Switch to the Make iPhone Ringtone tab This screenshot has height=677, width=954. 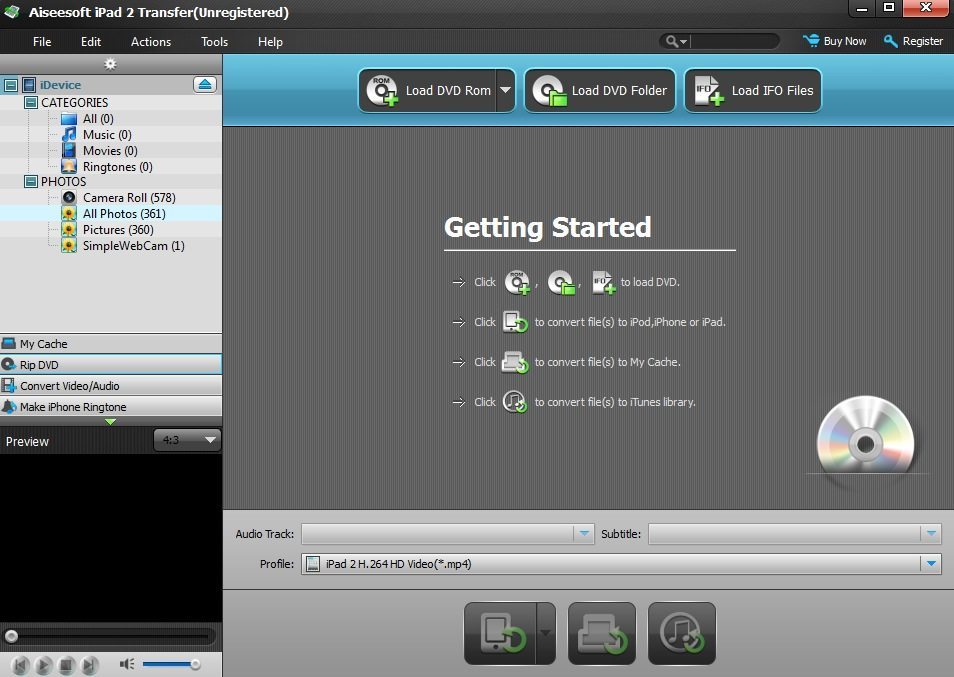point(111,406)
